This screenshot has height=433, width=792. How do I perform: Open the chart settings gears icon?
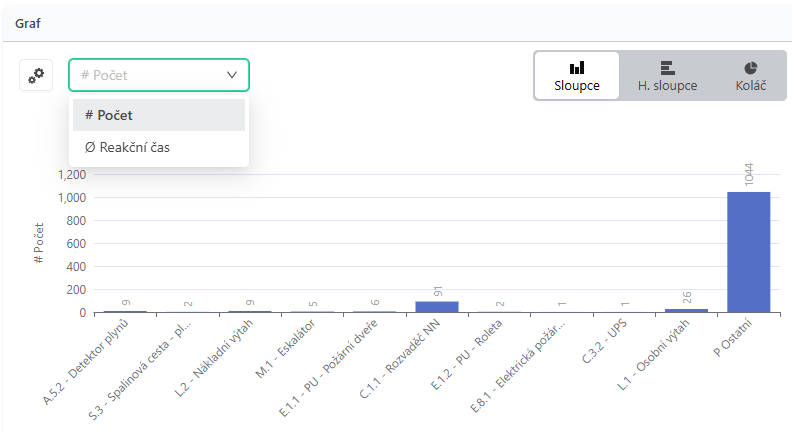pos(36,76)
